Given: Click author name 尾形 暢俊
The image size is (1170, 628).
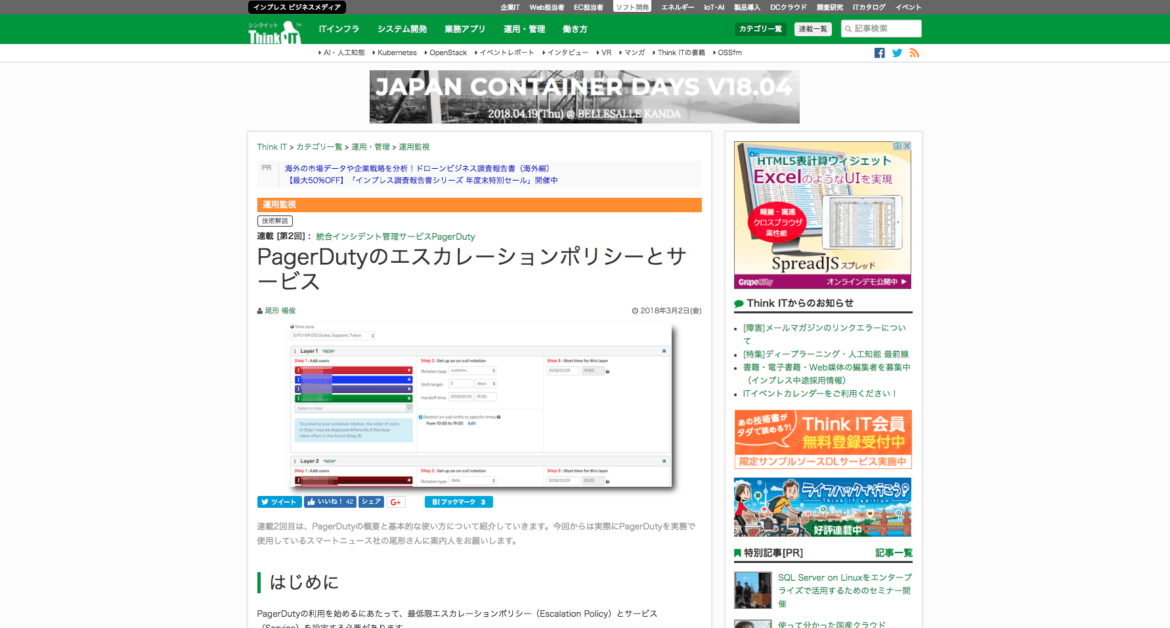Looking at the screenshot, I should (280, 311).
